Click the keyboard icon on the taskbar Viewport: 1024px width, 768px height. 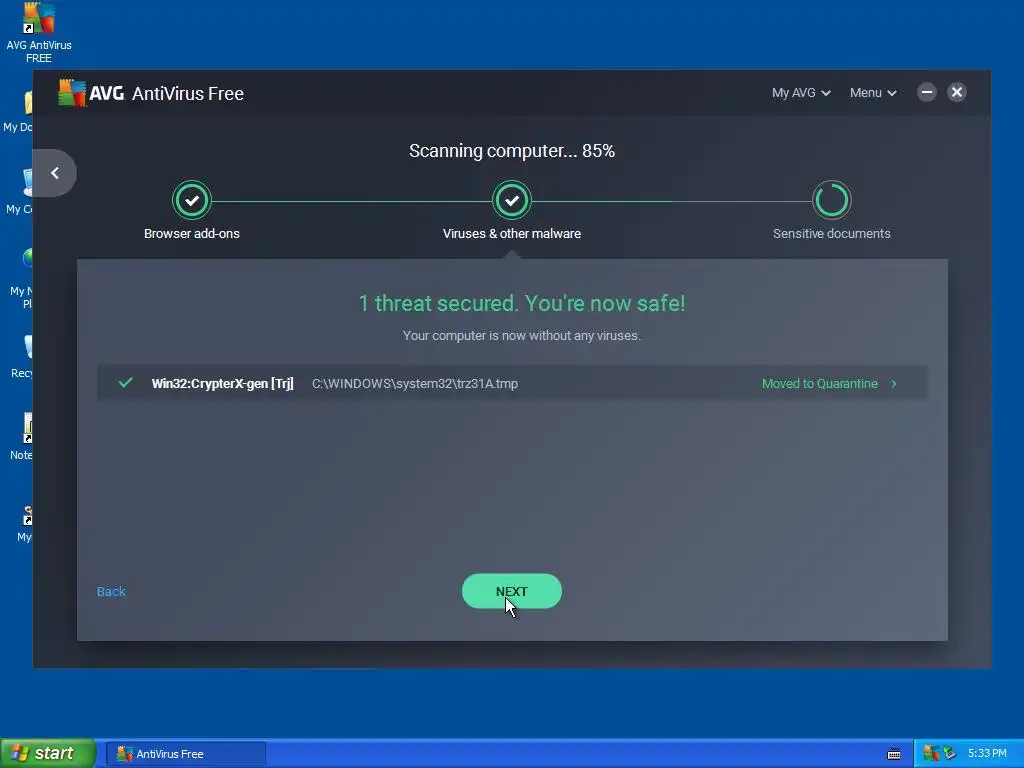tap(894, 754)
